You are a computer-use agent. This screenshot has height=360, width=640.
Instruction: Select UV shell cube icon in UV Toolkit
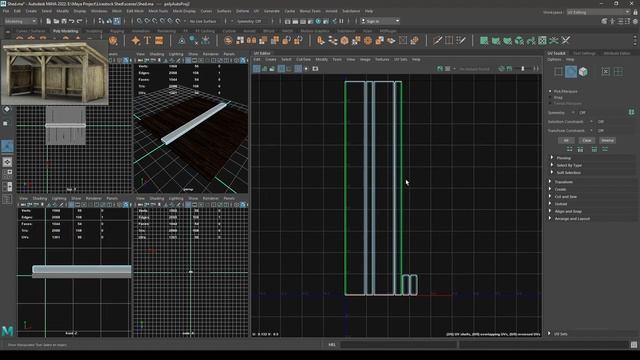click(x=583, y=72)
